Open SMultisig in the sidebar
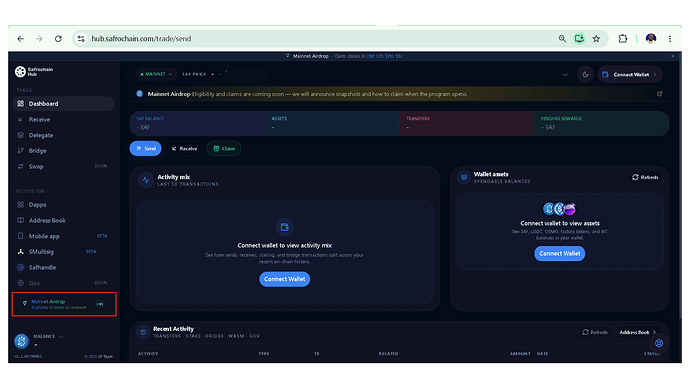This screenshot has height=388, width=690. [63, 252]
